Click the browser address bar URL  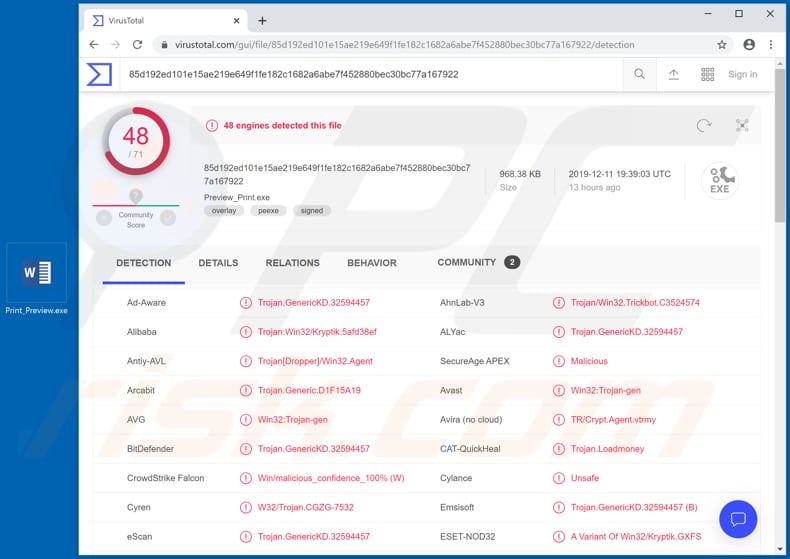(x=405, y=45)
